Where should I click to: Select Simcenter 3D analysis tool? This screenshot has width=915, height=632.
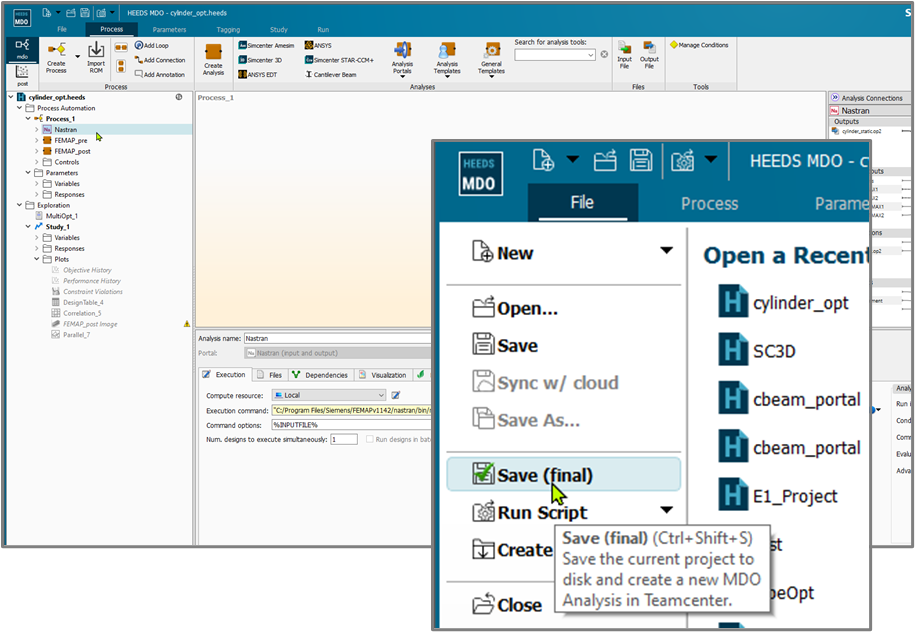[x=260, y=60]
